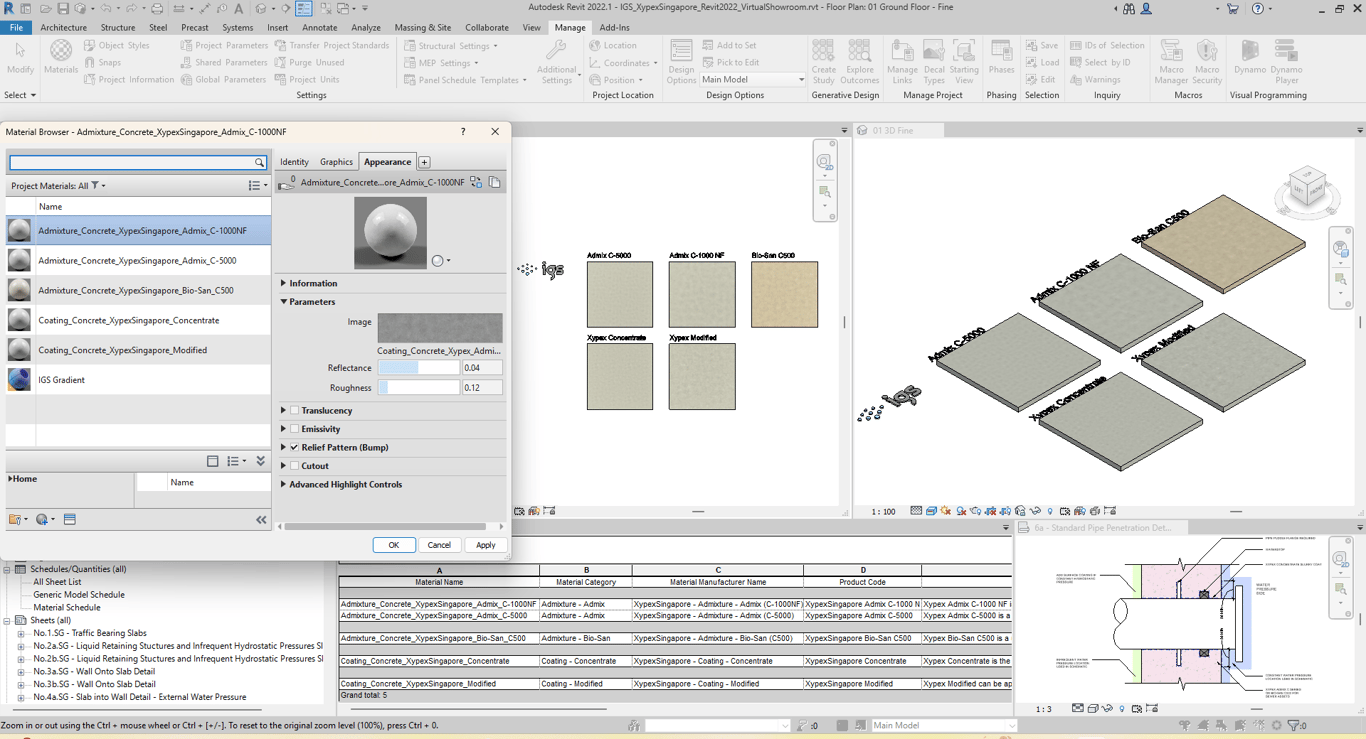Click Cancel in the Material Browser
This screenshot has height=739, width=1366.
click(439, 545)
